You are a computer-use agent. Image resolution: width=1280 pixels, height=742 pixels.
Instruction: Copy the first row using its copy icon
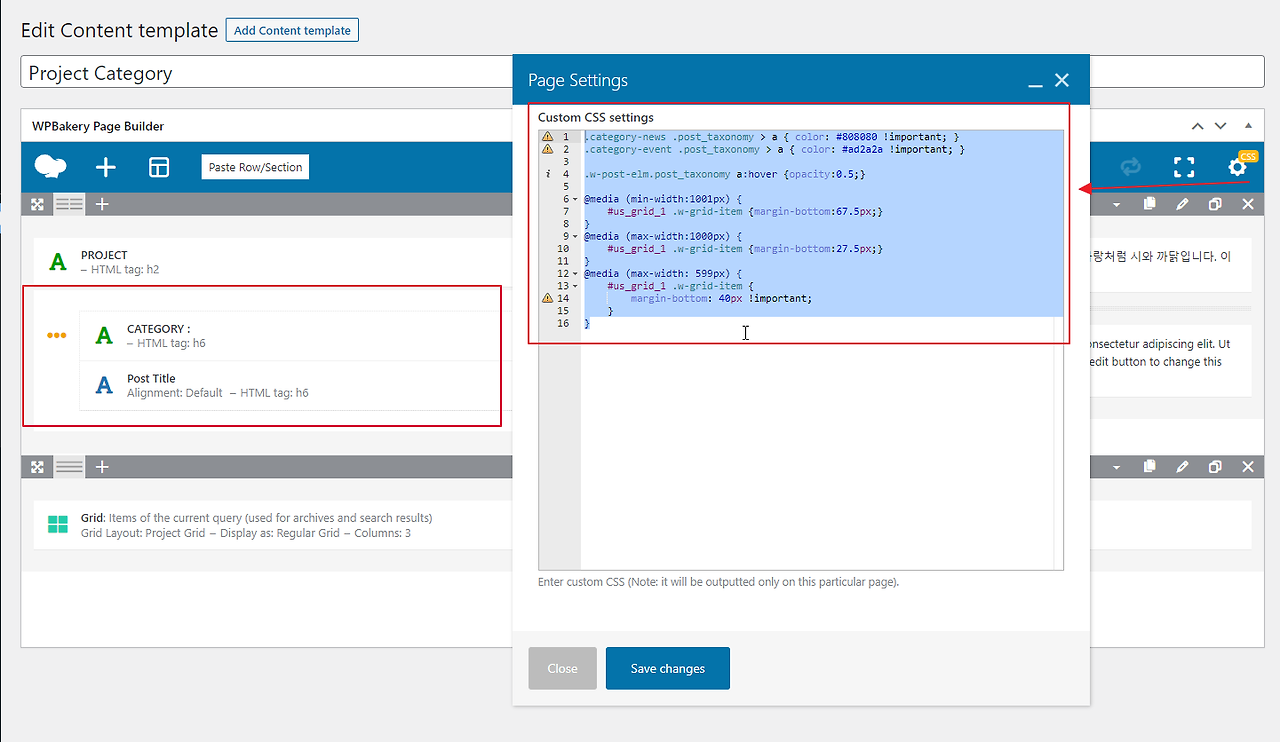click(1150, 204)
